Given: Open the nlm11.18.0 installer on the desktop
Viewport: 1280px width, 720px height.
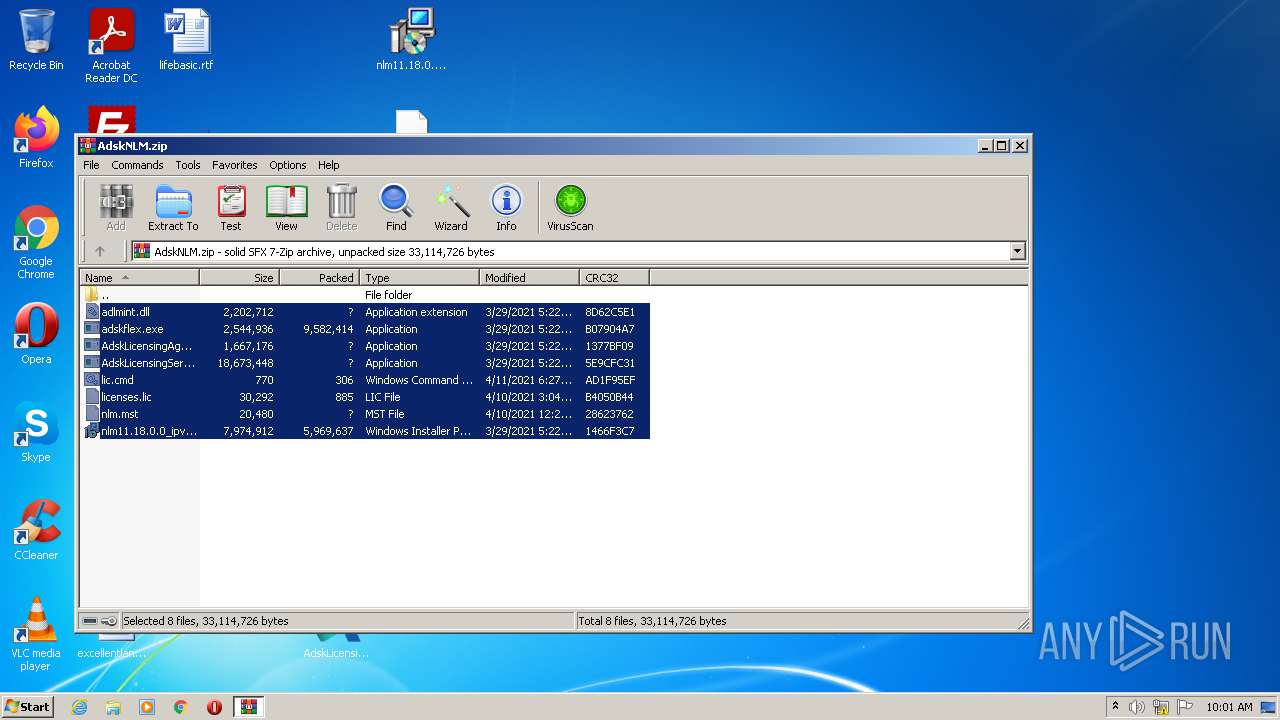Looking at the screenshot, I should [411, 40].
